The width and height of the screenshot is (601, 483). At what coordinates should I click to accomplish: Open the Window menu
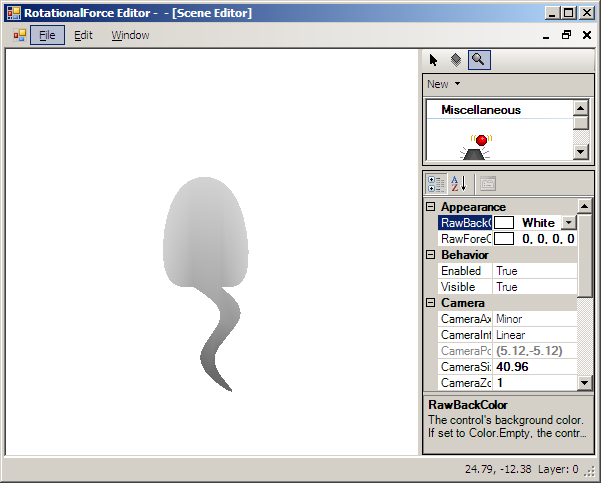click(130, 35)
